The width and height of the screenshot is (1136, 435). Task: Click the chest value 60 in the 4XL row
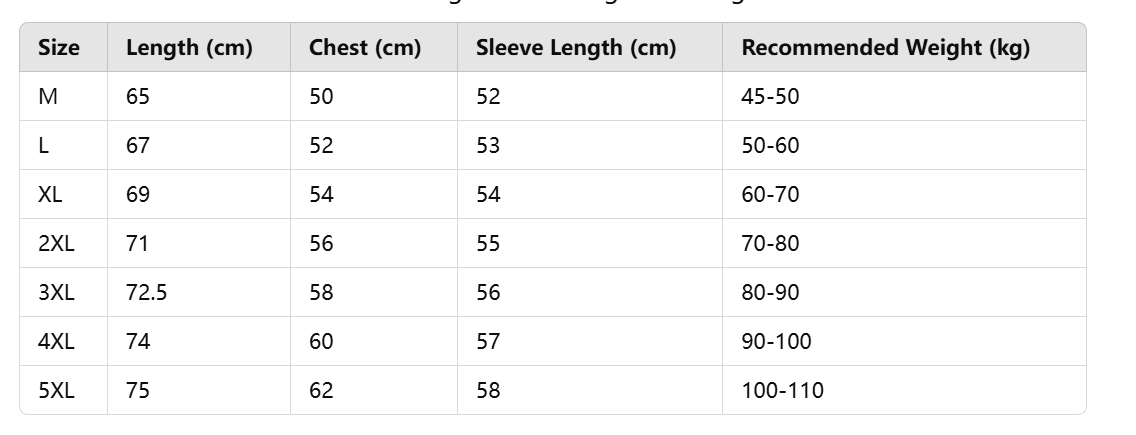click(x=321, y=342)
